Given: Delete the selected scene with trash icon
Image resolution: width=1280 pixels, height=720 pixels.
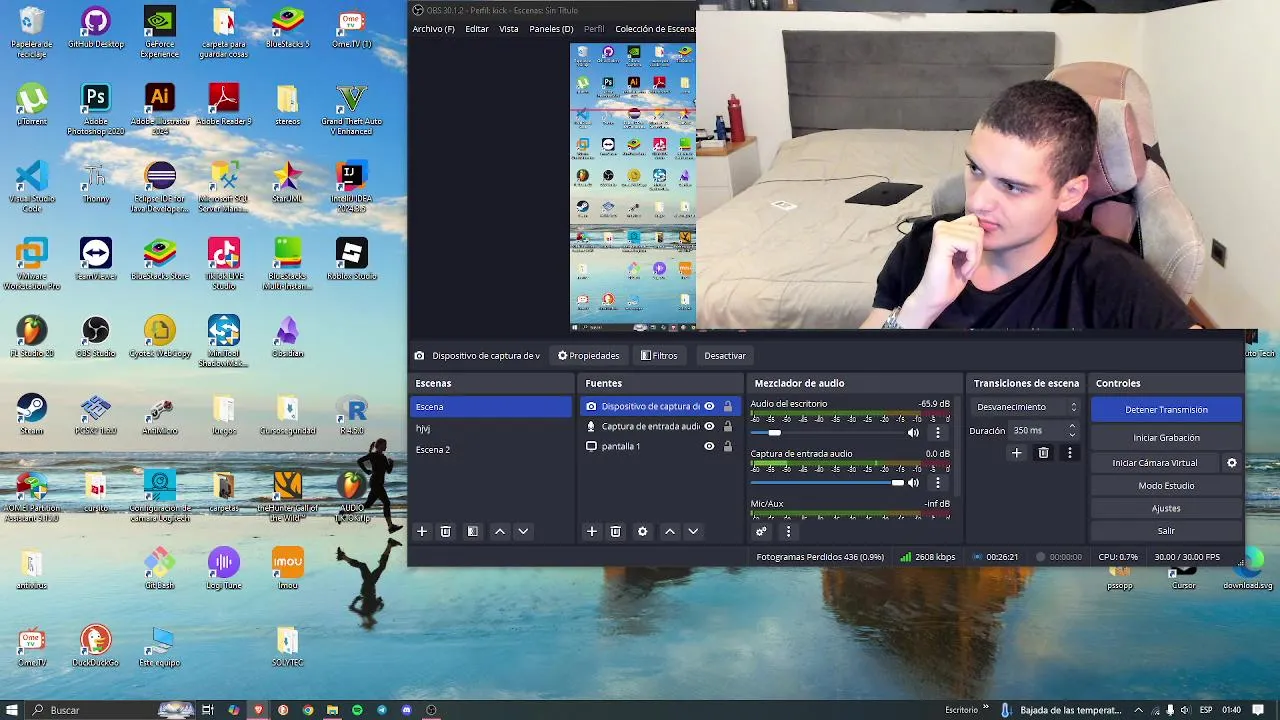Looking at the screenshot, I should coord(446,532).
